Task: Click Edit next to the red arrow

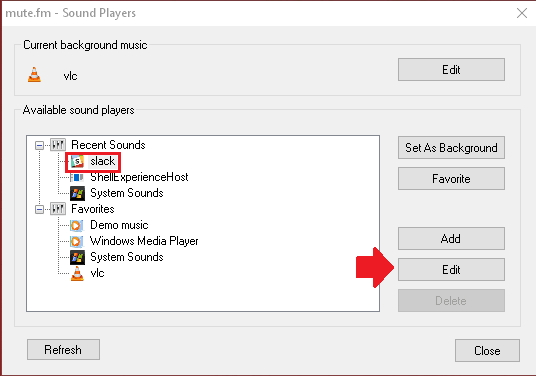Action: click(x=451, y=270)
